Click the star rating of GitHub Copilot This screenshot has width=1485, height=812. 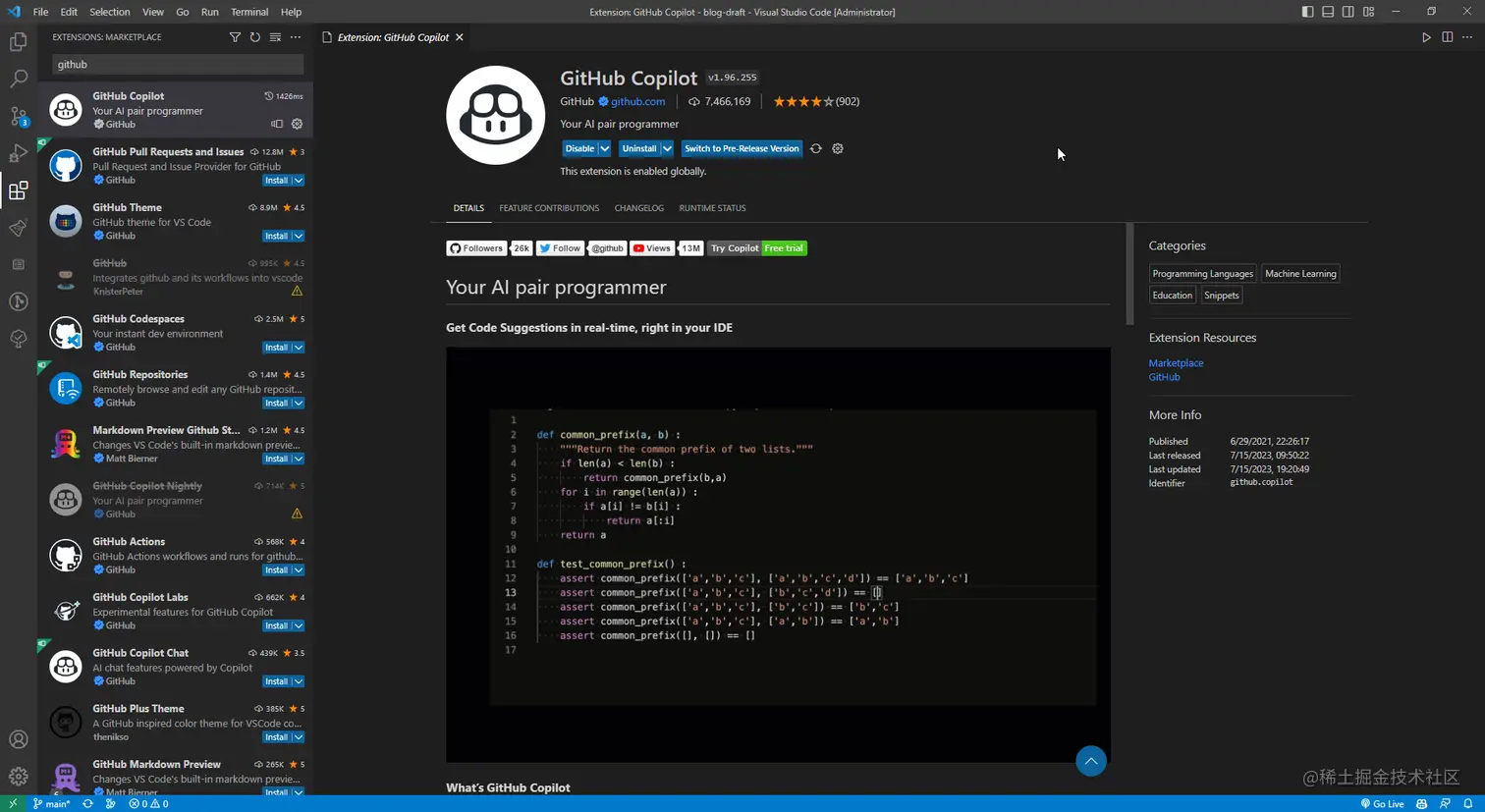pyautogui.click(x=815, y=102)
